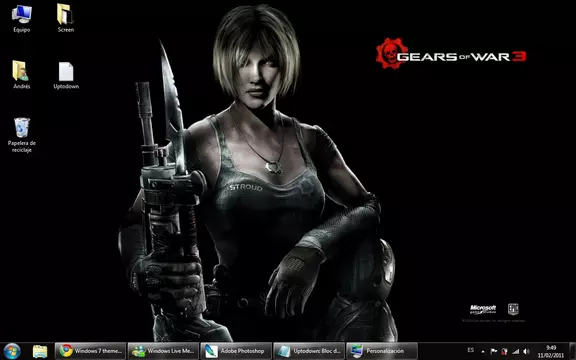Viewport: 576px width, 360px height.
Task: Open Action Center flag icon
Action: 494,352
